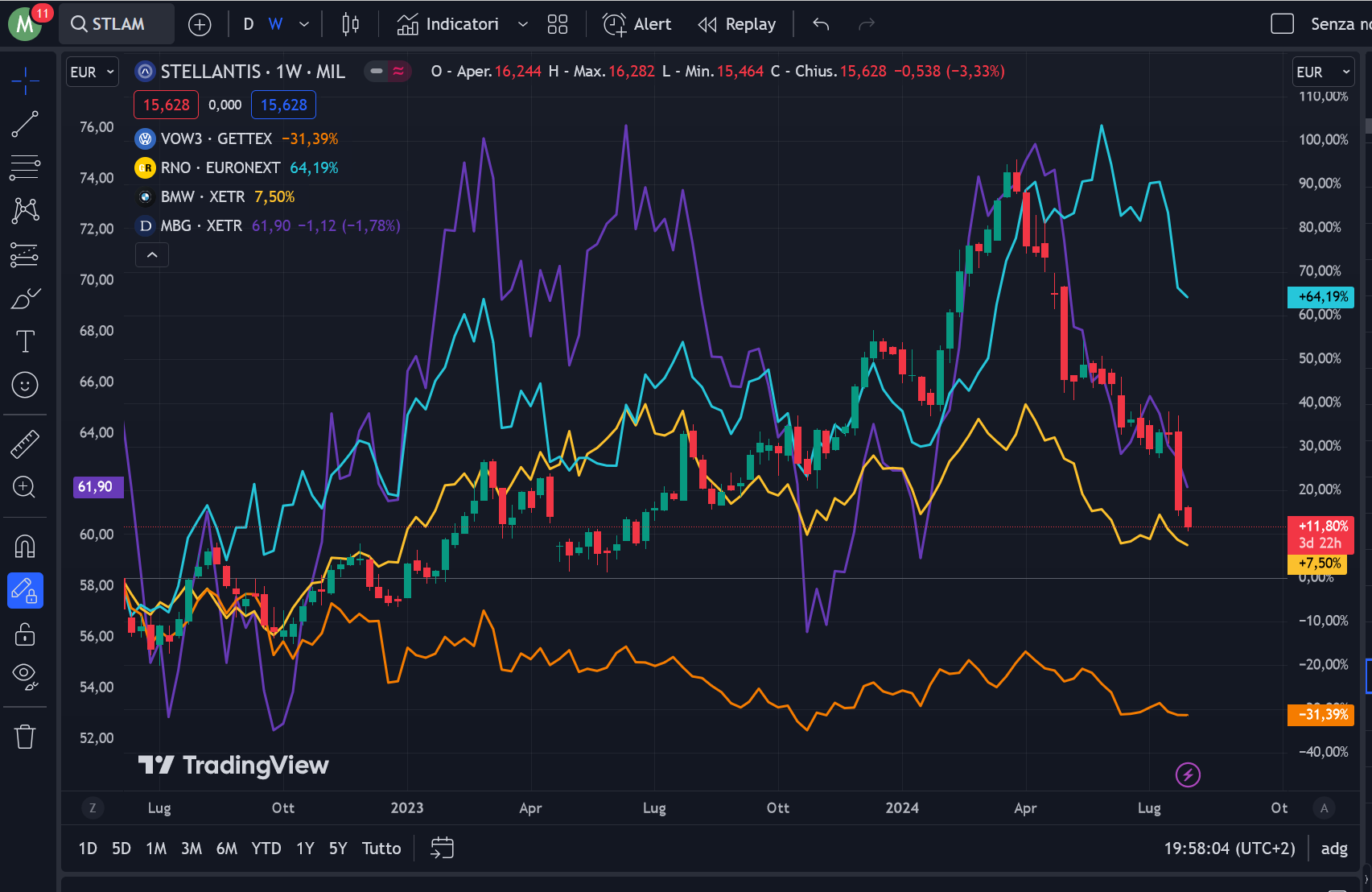
Task: Select the trend line drawing tool
Action: click(x=25, y=124)
